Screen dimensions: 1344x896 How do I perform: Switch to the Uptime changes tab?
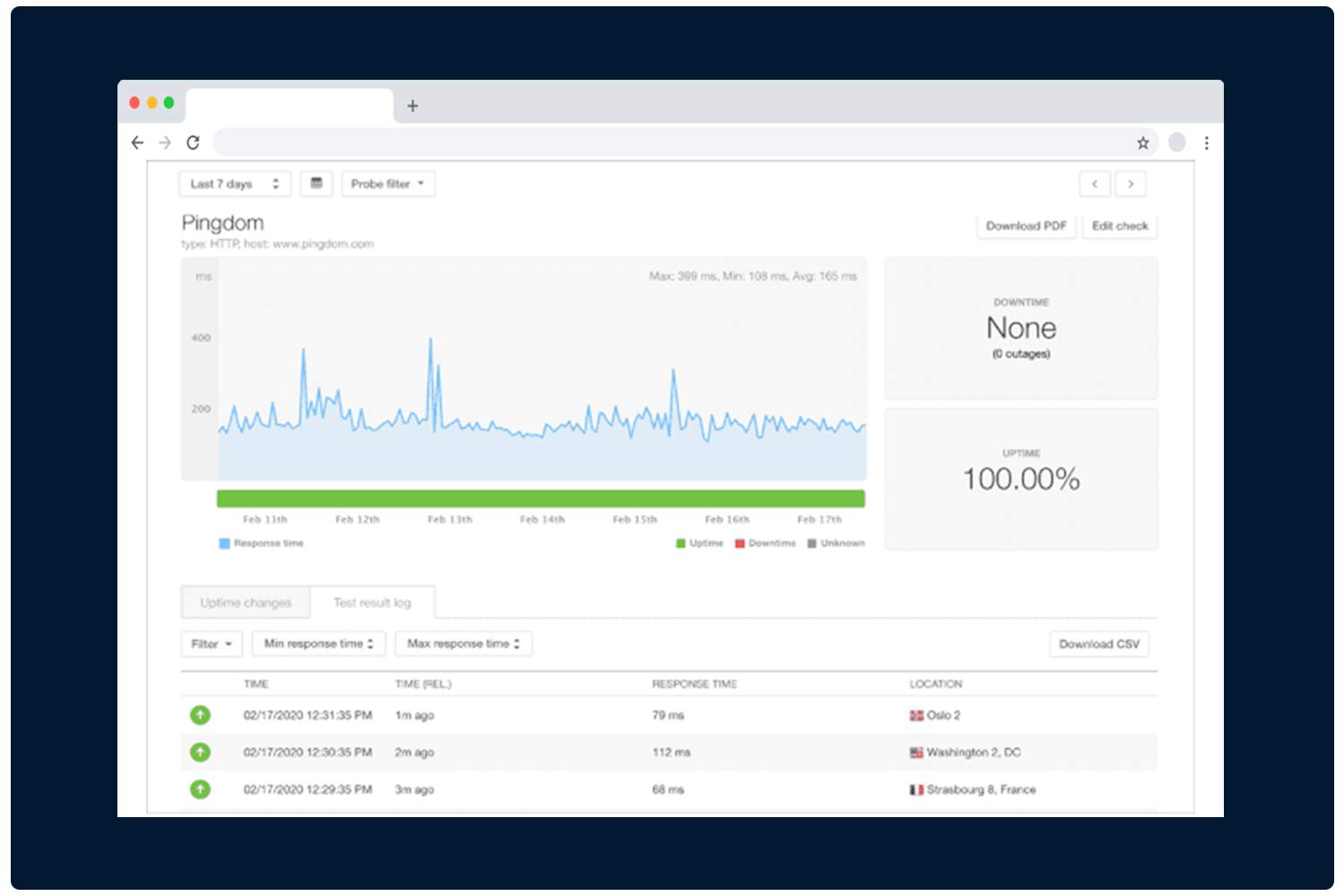pyautogui.click(x=246, y=603)
